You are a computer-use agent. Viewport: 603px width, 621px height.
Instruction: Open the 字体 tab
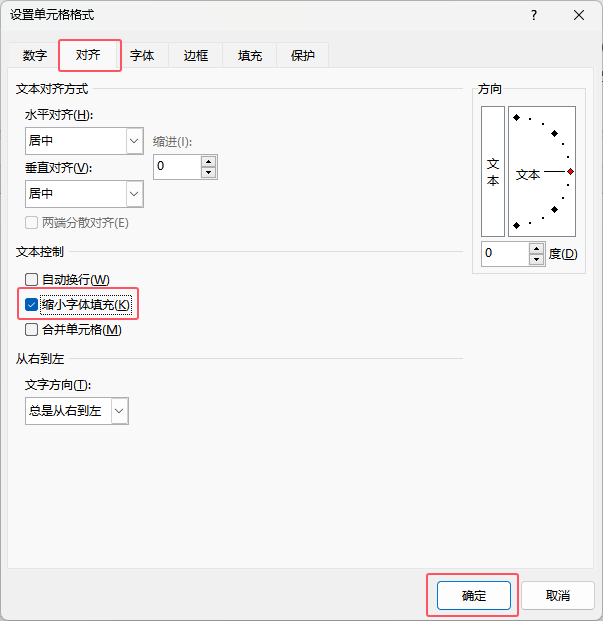click(x=143, y=56)
